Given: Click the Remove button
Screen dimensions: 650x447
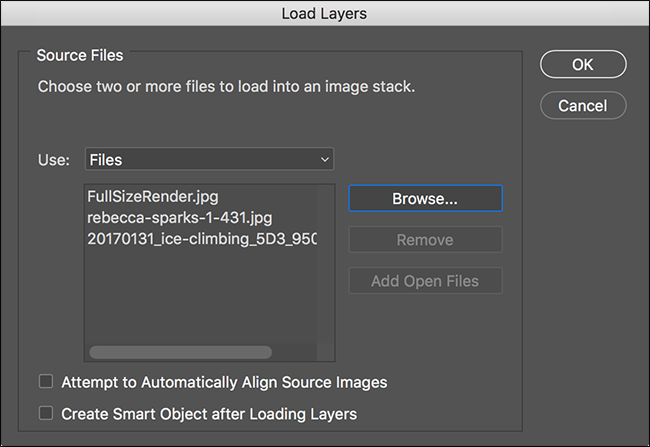Looking at the screenshot, I should [425, 240].
